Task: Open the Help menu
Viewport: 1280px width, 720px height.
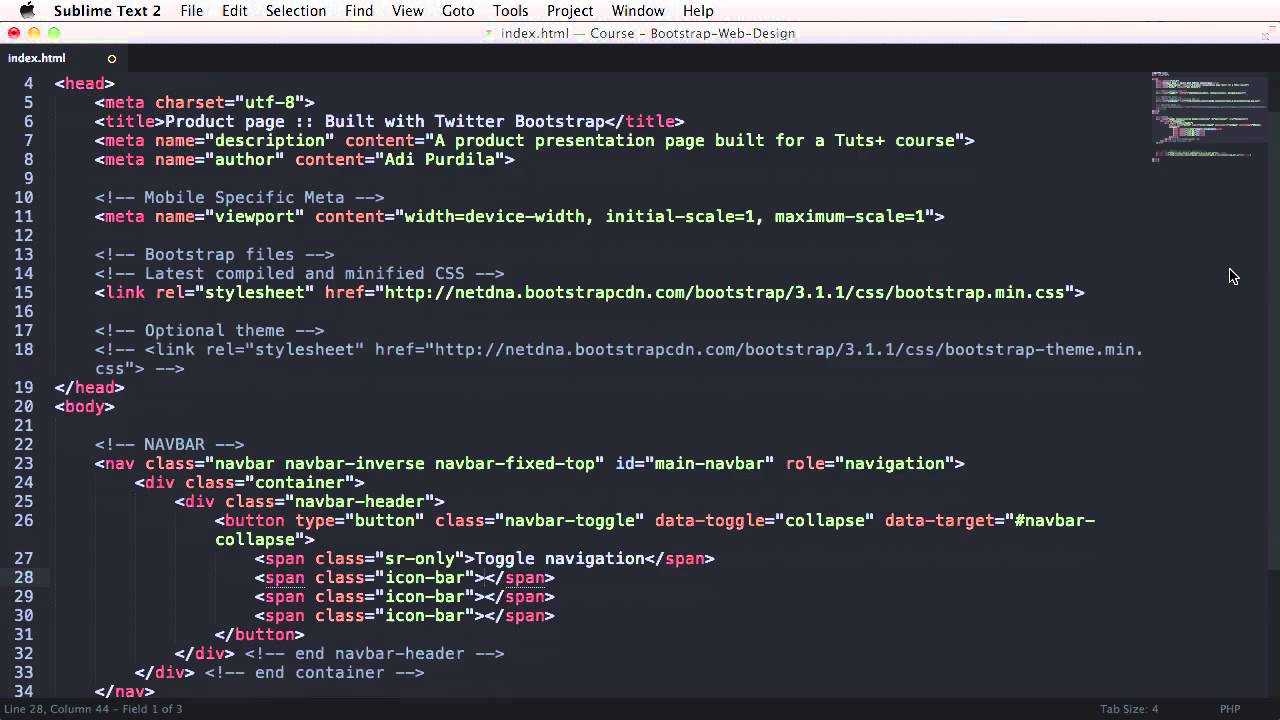Action: click(698, 11)
